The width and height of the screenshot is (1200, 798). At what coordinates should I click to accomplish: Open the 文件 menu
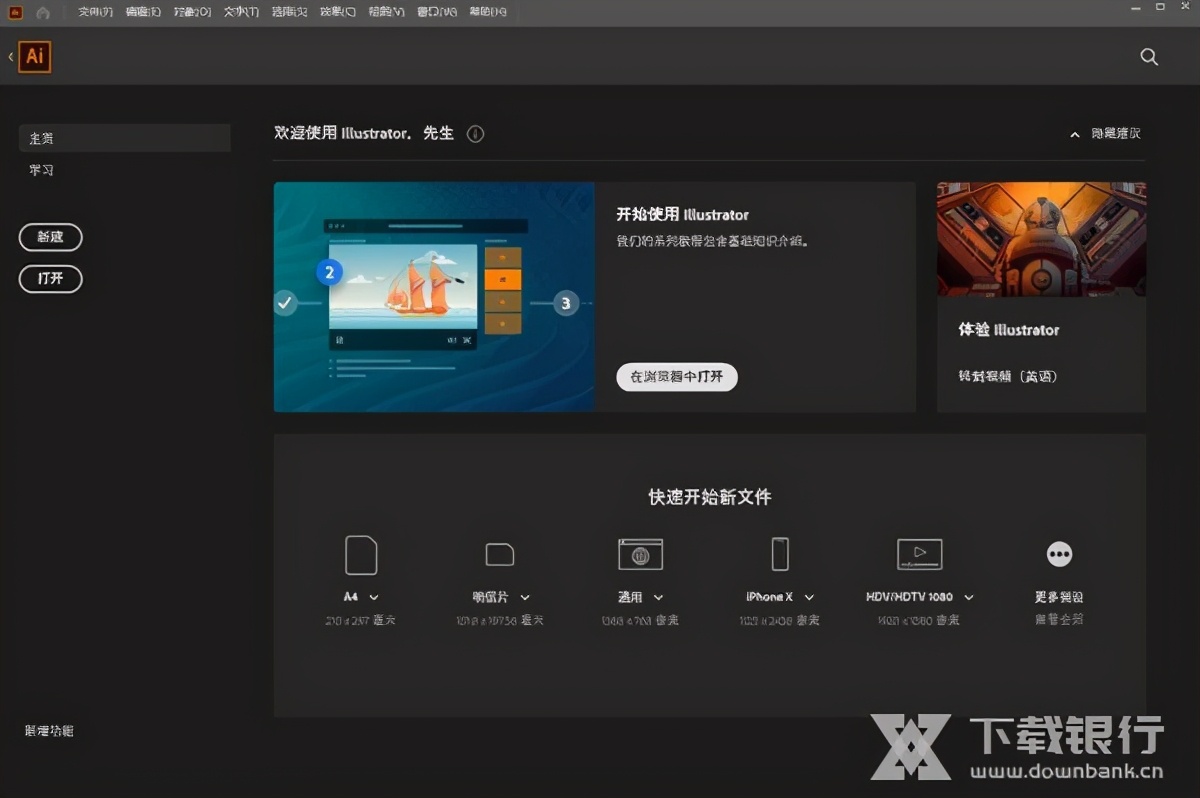(x=95, y=11)
